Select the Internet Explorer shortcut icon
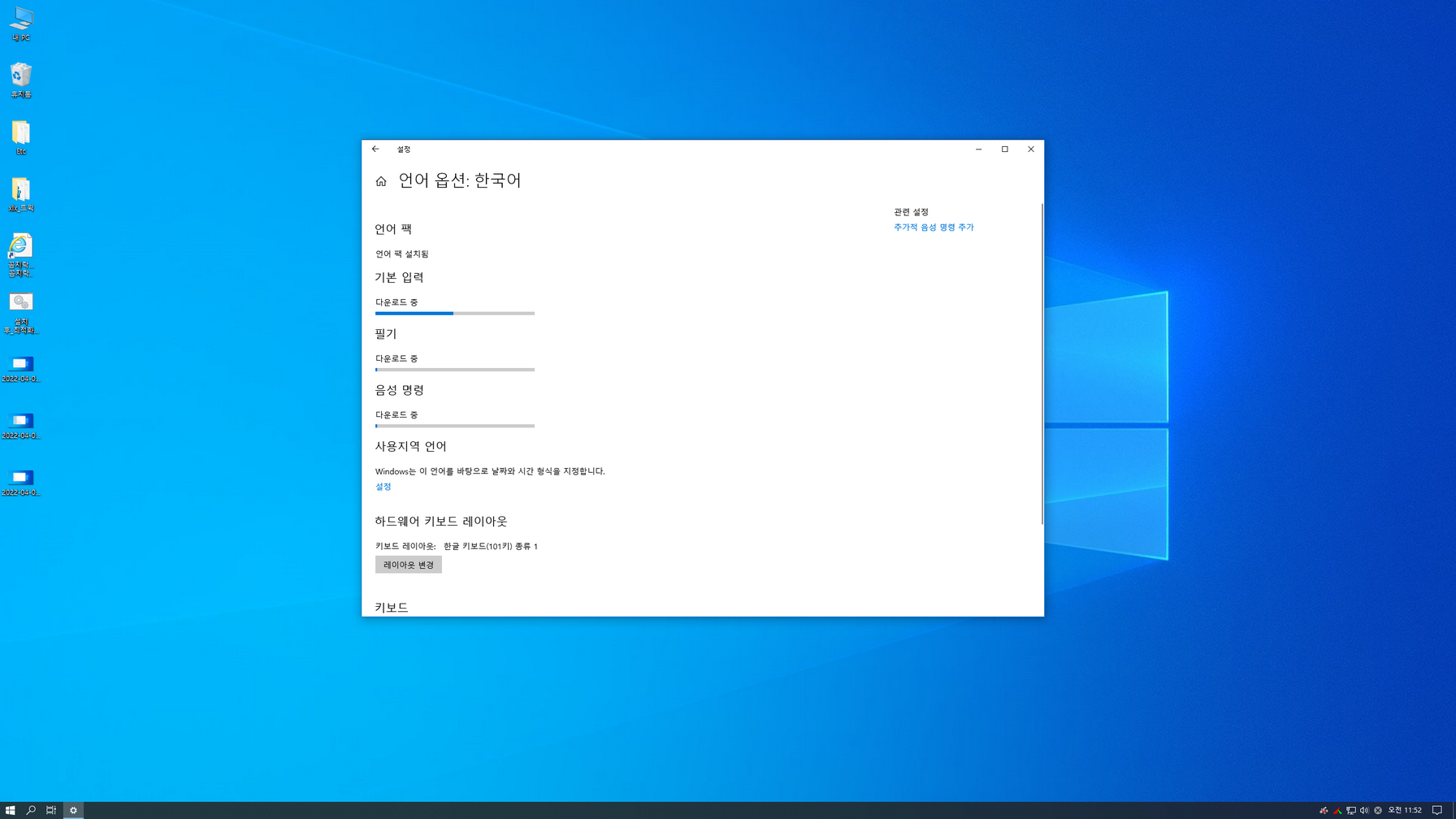Image resolution: width=1456 pixels, height=819 pixels. pos(21,255)
